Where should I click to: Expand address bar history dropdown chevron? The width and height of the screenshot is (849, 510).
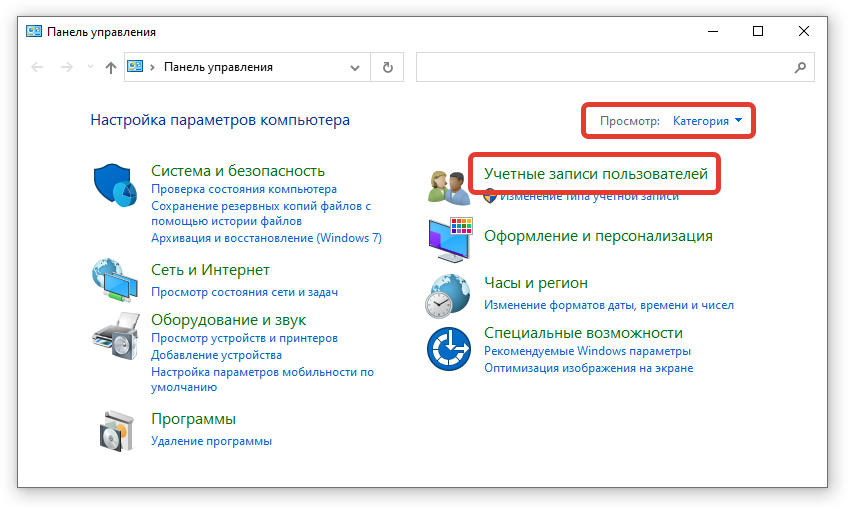pyautogui.click(x=355, y=68)
